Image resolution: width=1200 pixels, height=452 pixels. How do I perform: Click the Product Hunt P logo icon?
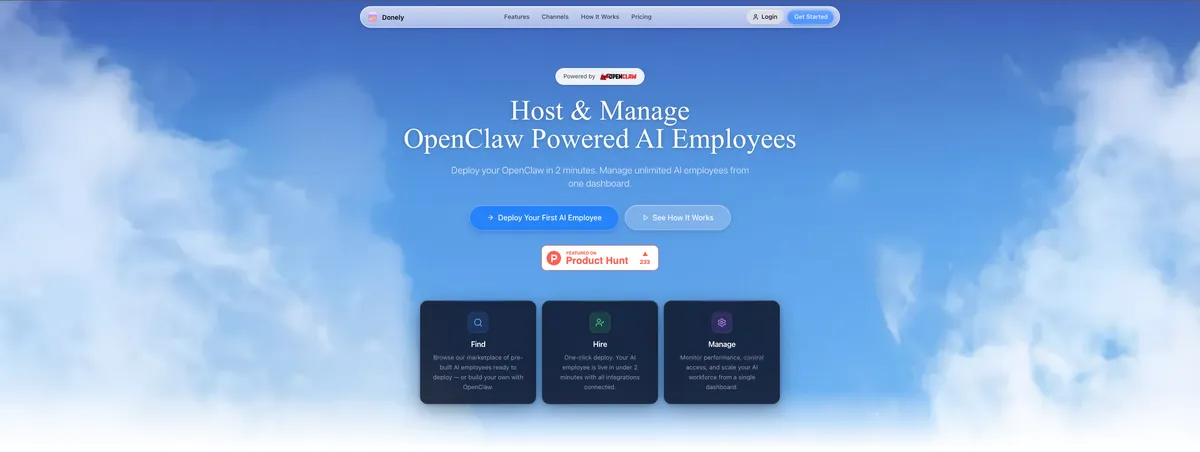(x=554, y=258)
